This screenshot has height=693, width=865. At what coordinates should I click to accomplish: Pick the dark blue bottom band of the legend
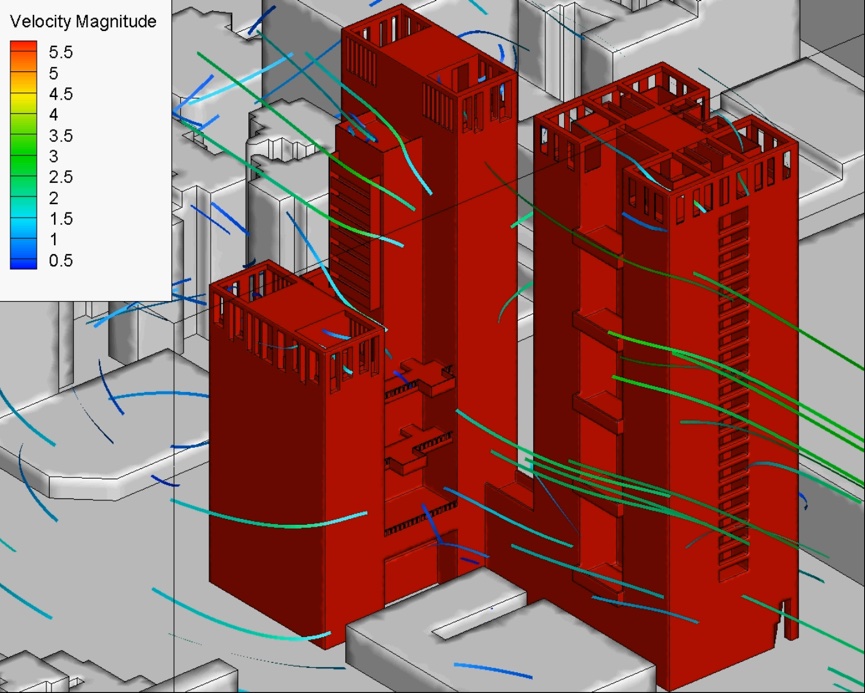point(23,263)
